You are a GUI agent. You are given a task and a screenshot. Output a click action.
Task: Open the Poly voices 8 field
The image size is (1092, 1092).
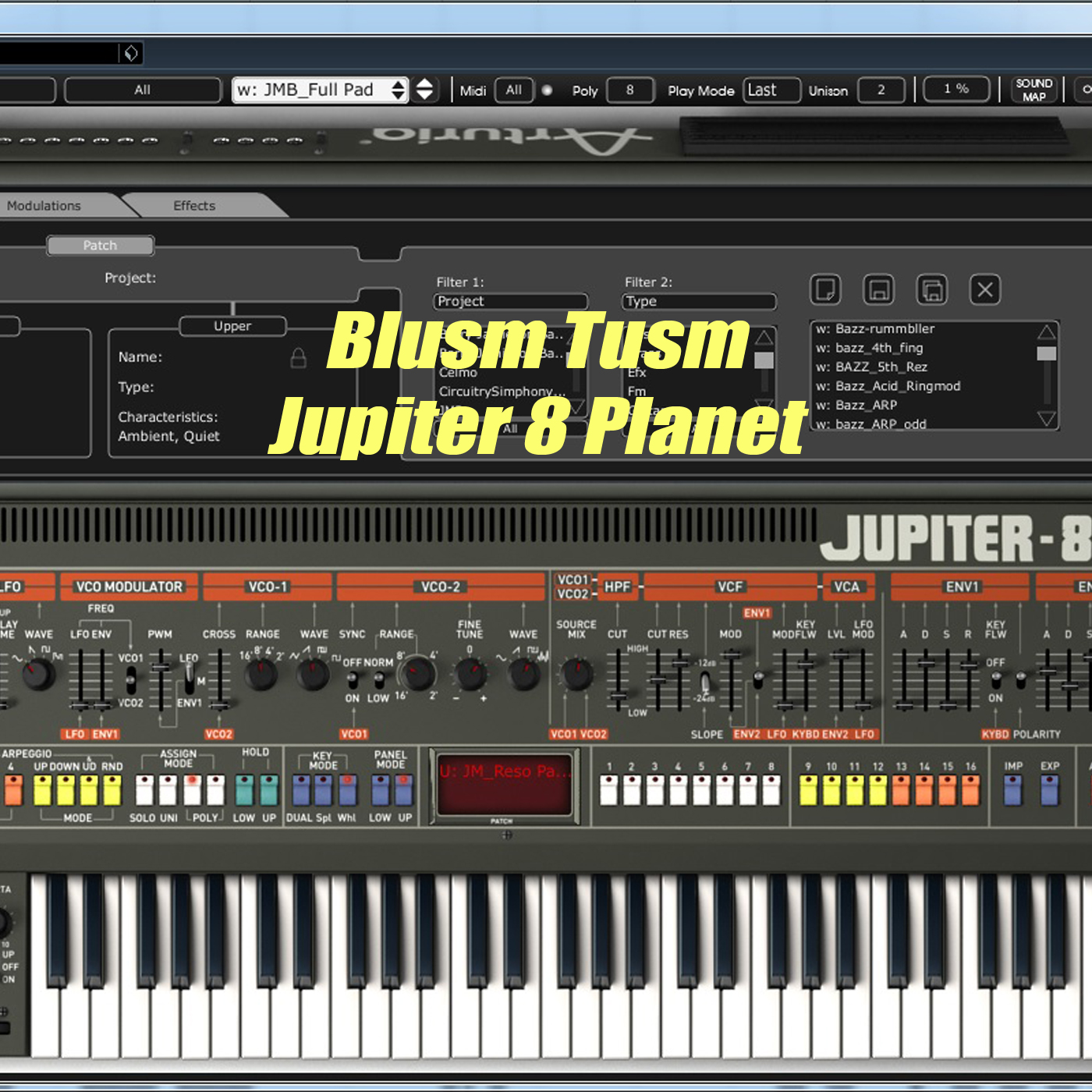coord(629,90)
